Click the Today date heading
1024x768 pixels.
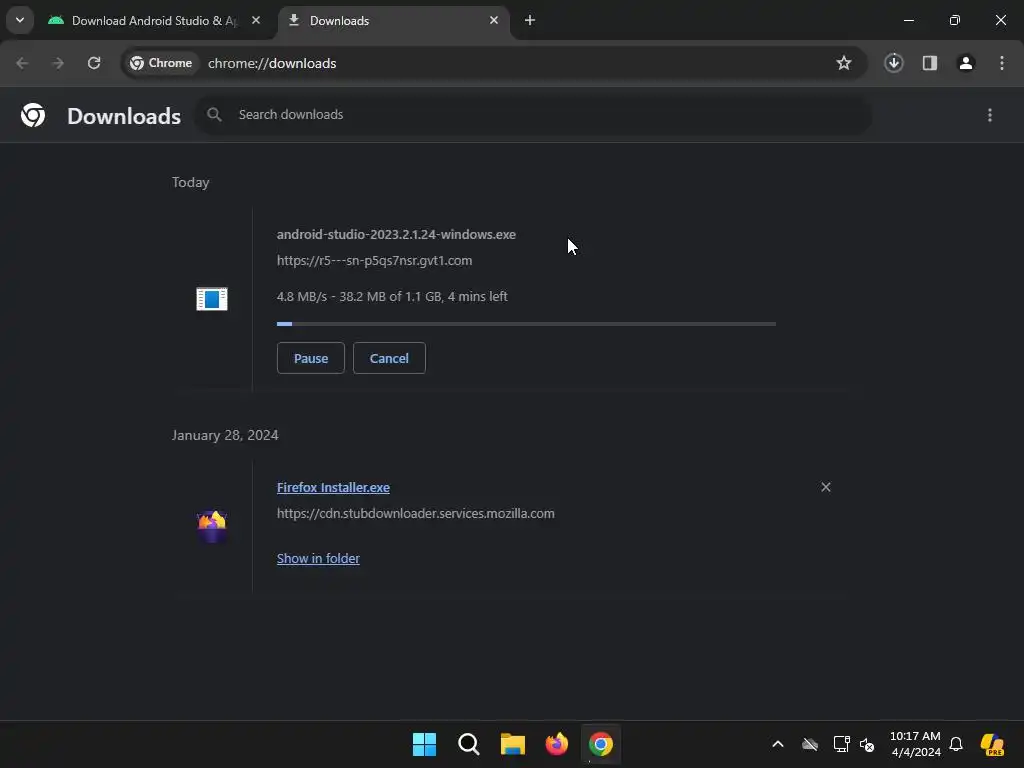point(191,182)
